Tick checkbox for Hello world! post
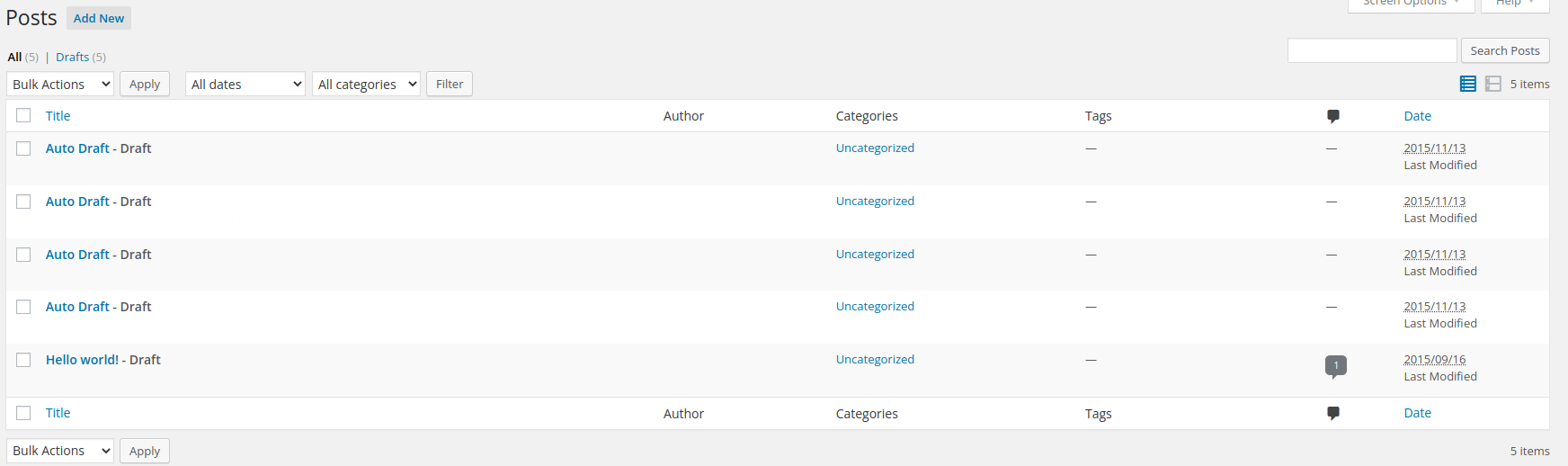This screenshot has width=1568, height=466. pyautogui.click(x=23, y=360)
